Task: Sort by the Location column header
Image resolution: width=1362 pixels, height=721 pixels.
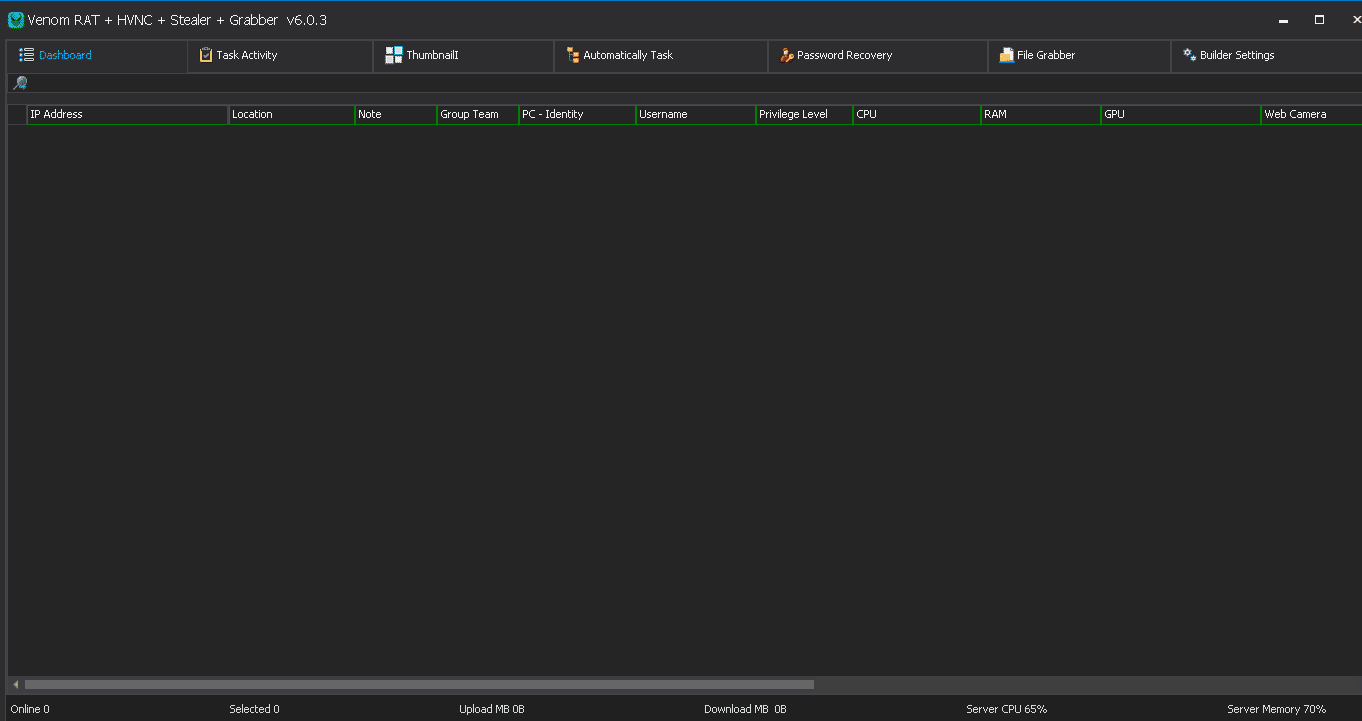Action: pos(292,114)
